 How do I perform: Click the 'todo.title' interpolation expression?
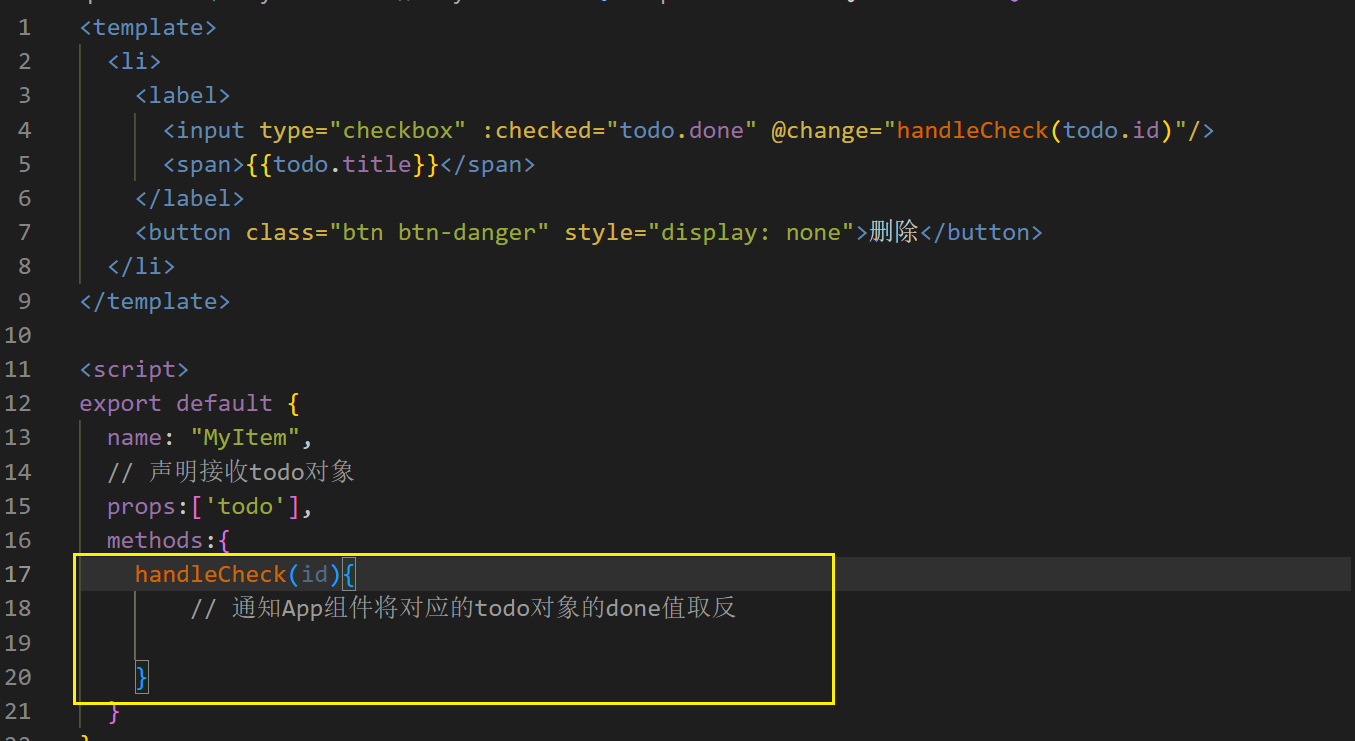(x=342, y=164)
